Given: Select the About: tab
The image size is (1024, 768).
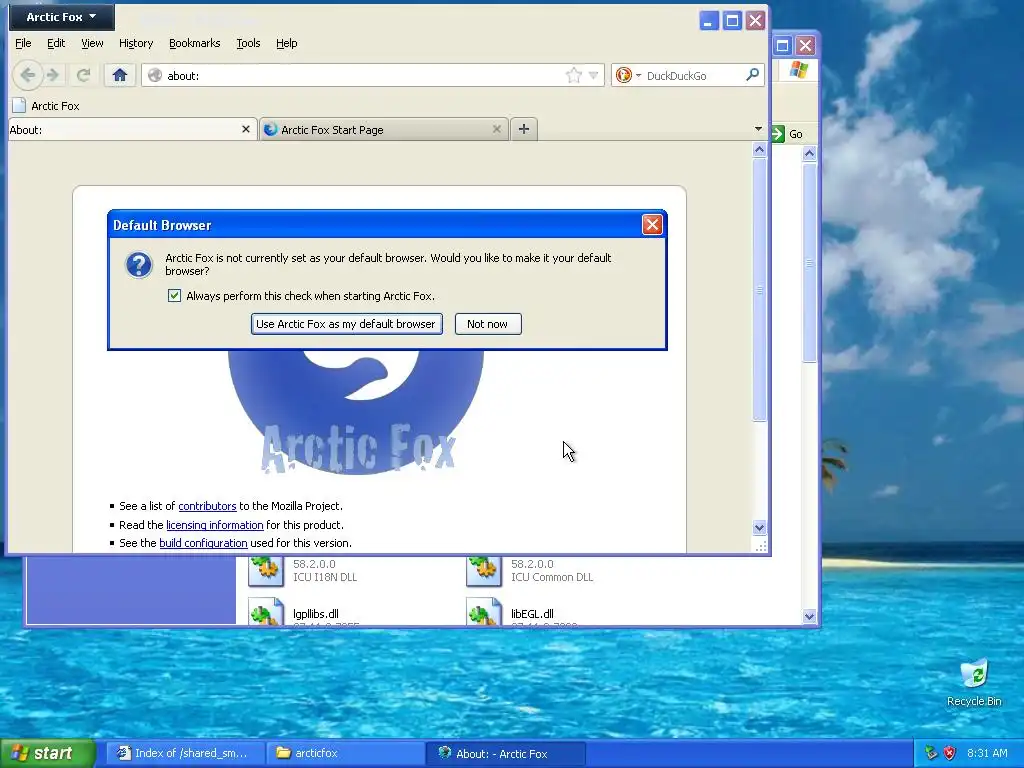Looking at the screenshot, I should [124, 129].
